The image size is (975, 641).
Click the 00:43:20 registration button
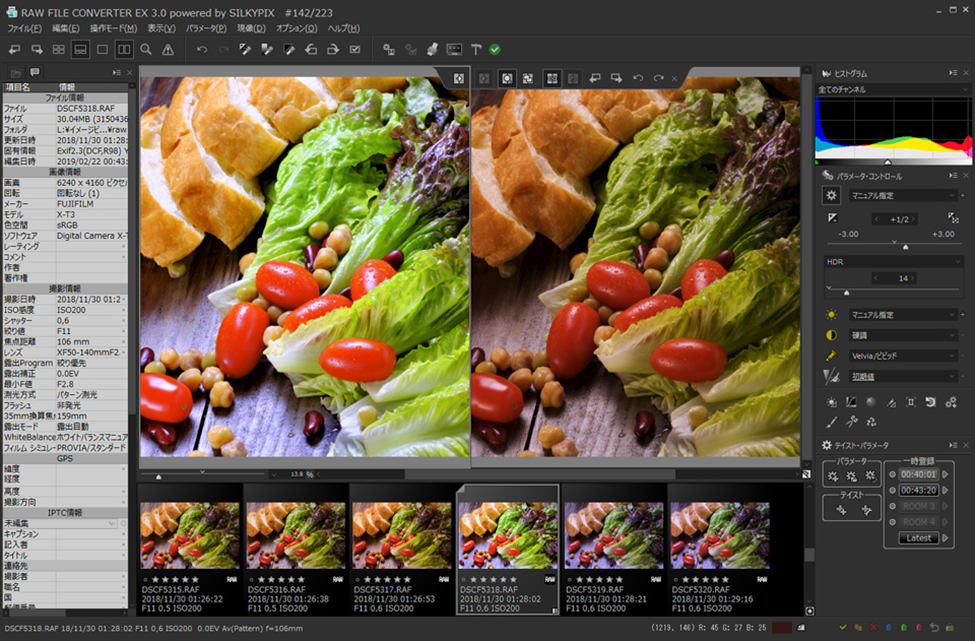click(x=918, y=491)
